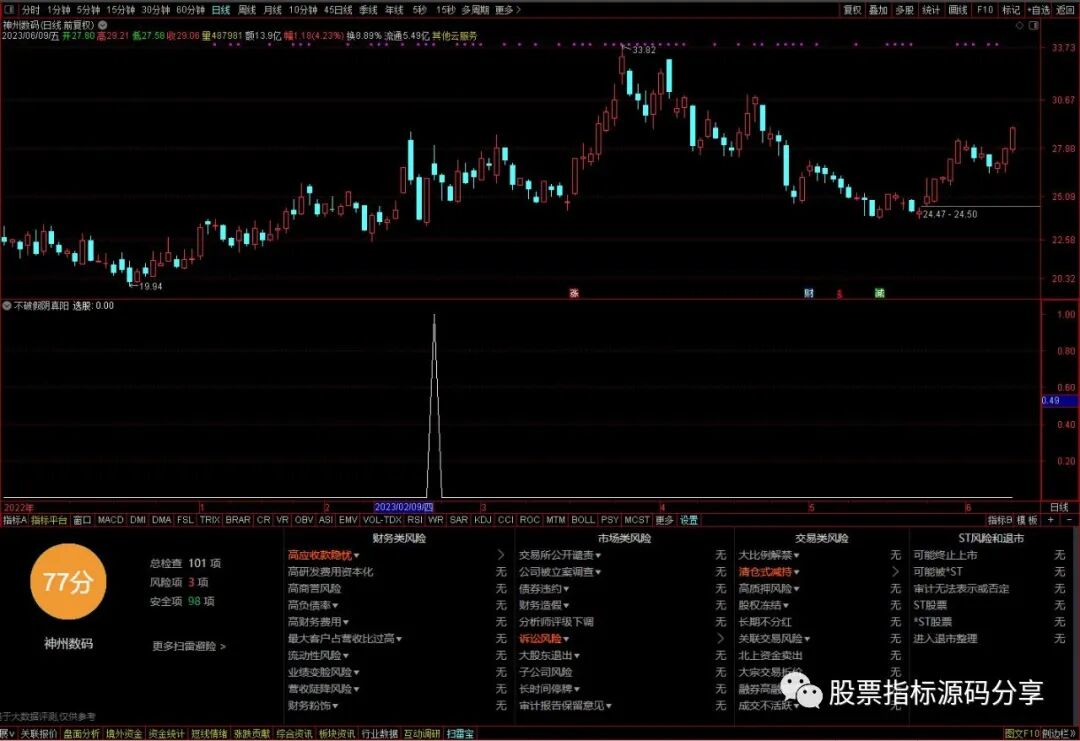Screen dimensions: 1080x741
Task: Click the 77分 score circle
Action: (68, 582)
